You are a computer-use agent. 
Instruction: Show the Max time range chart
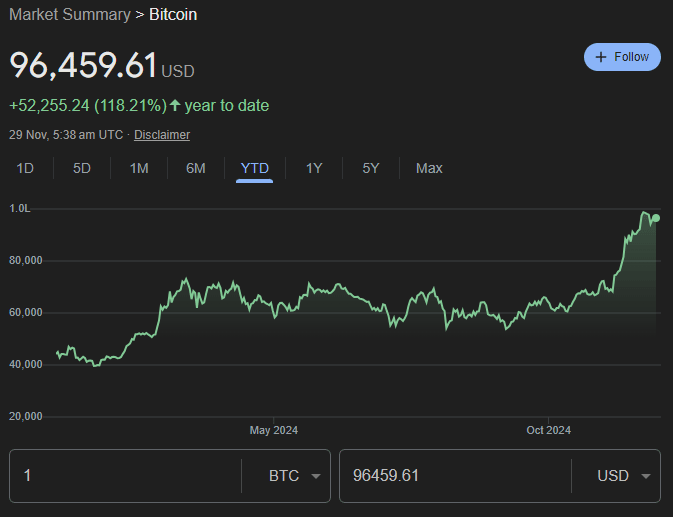tap(429, 168)
